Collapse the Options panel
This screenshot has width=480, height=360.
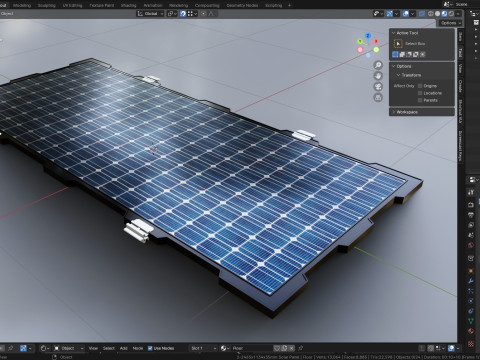point(394,66)
